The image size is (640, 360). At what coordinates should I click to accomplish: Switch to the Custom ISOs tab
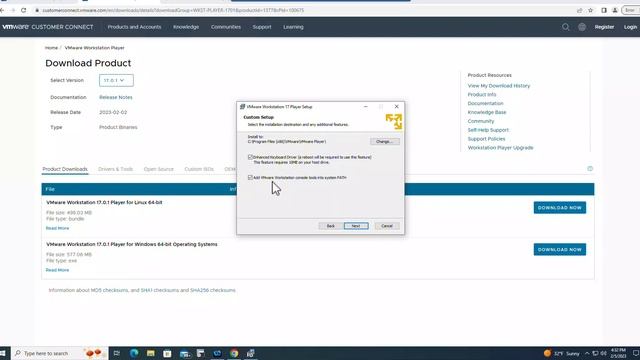point(199,169)
